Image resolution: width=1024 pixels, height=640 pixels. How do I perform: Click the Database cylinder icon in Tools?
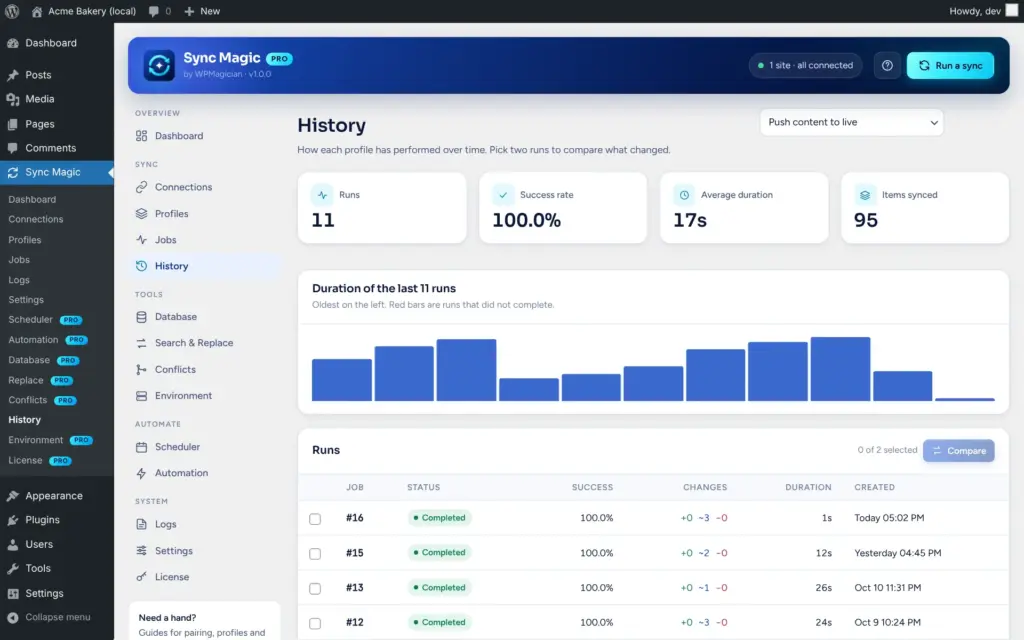pyautogui.click(x=141, y=317)
